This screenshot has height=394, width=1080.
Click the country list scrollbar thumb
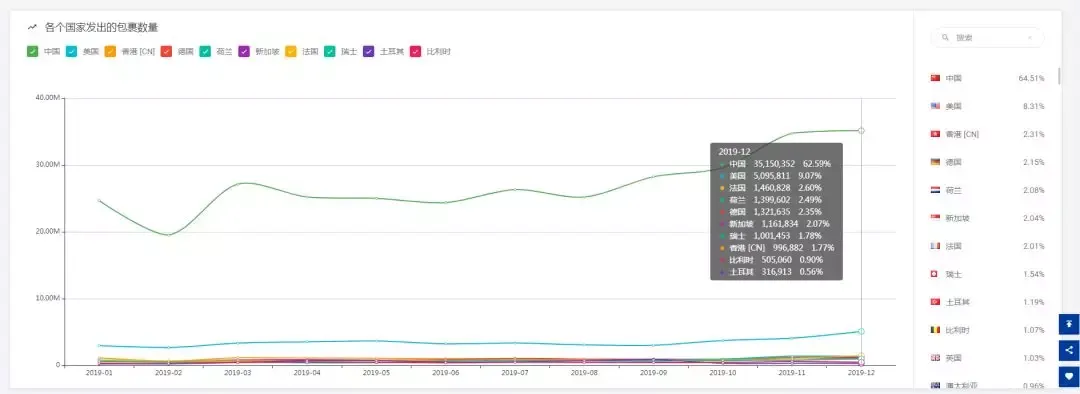pyautogui.click(x=1059, y=76)
